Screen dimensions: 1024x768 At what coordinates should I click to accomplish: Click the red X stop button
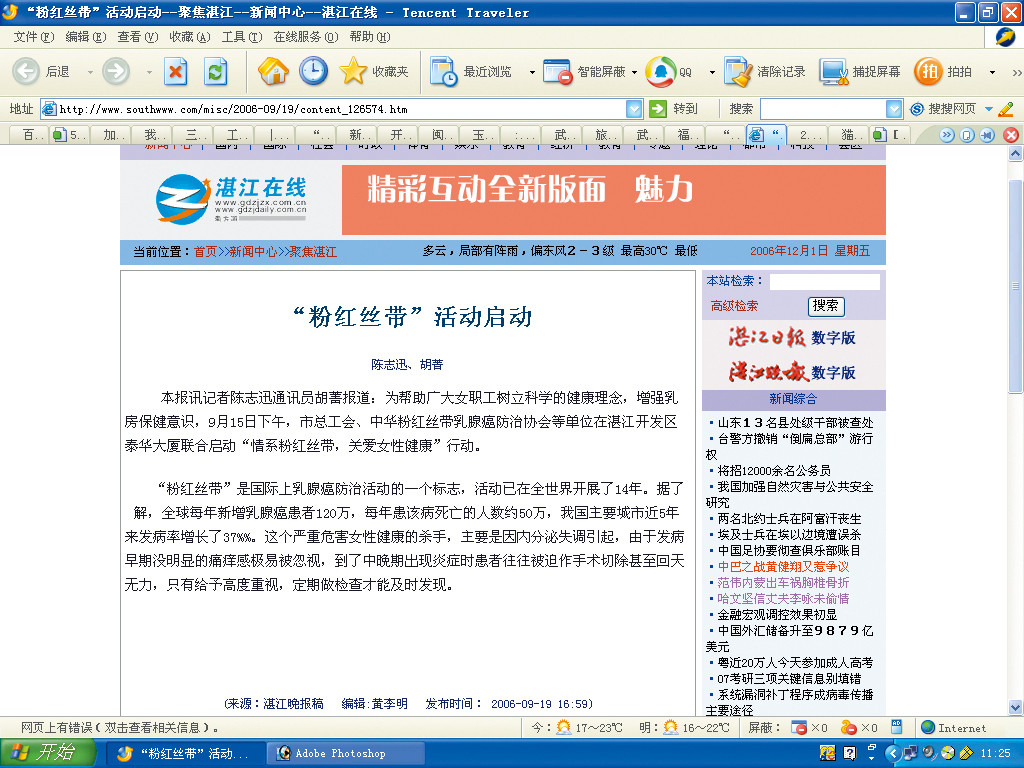(175, 71)
